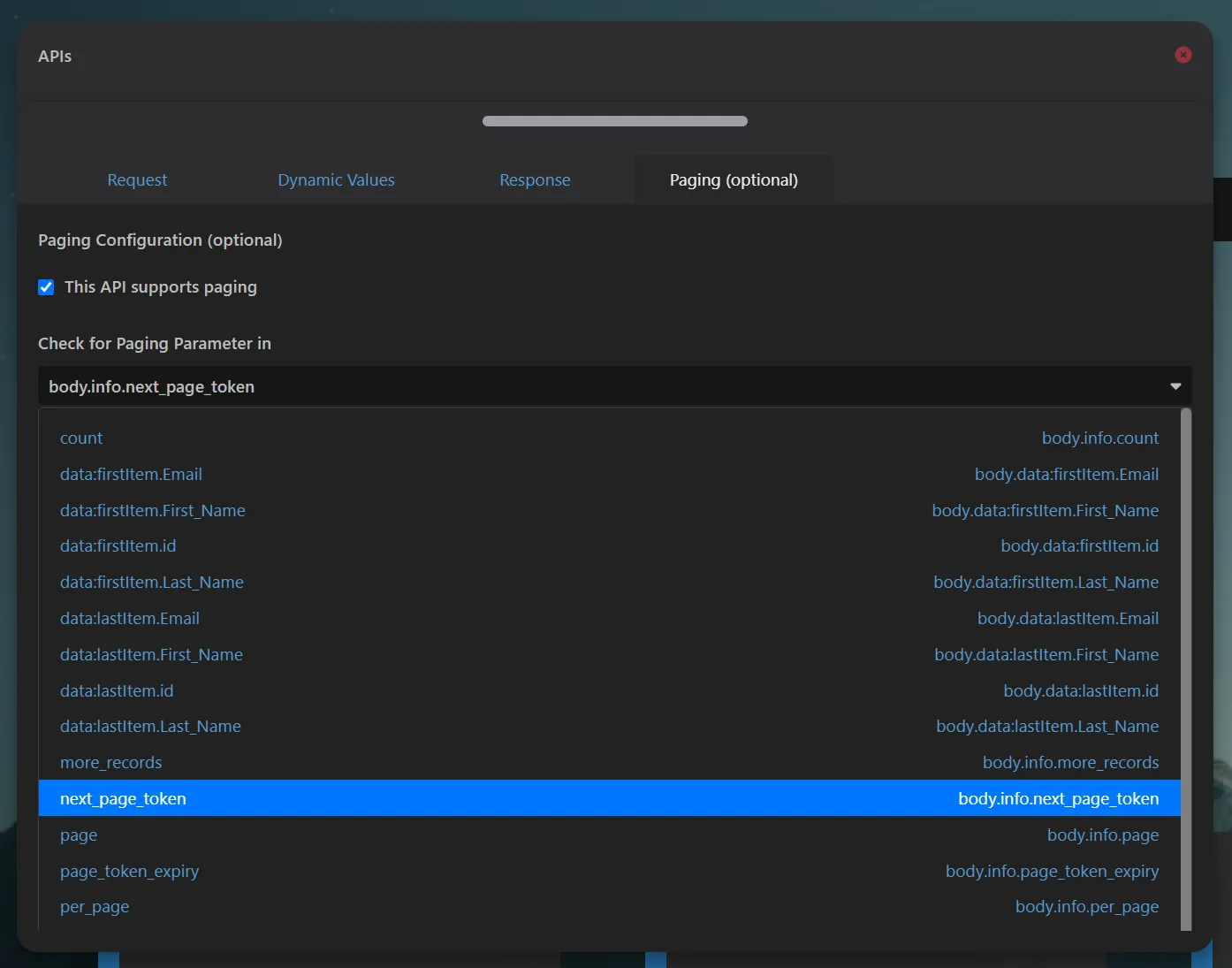Choose the 'count' option in the list

610,438
